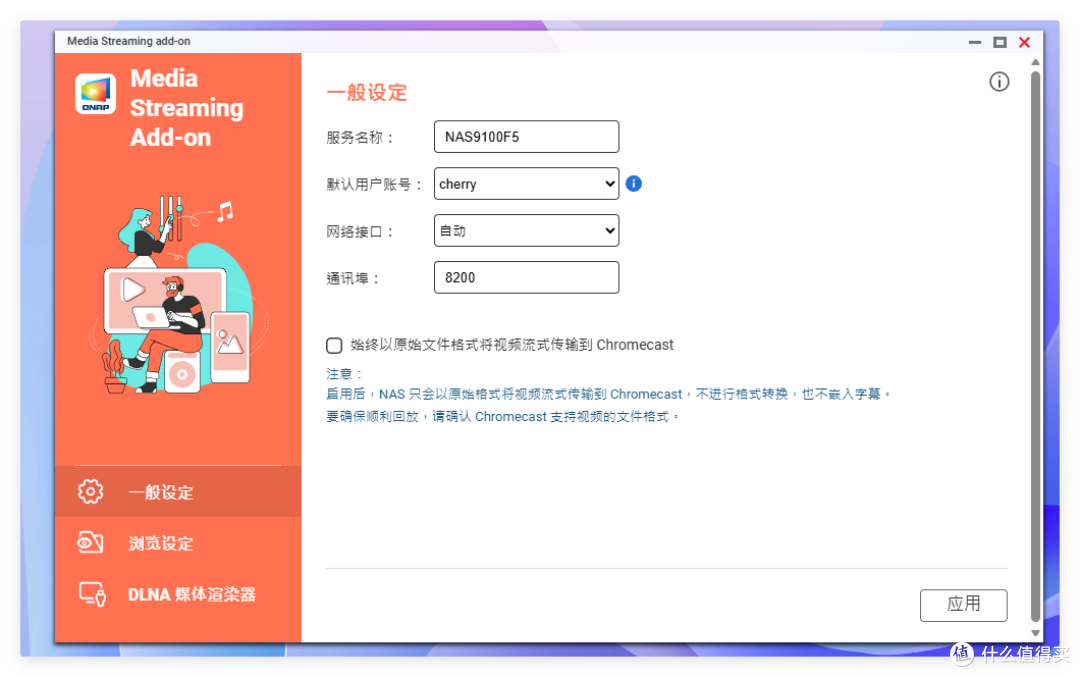Open the DLNA 媒体渲染器 sidebar item
Screen dimensions: 1080x677
click(x=178, y=594)
